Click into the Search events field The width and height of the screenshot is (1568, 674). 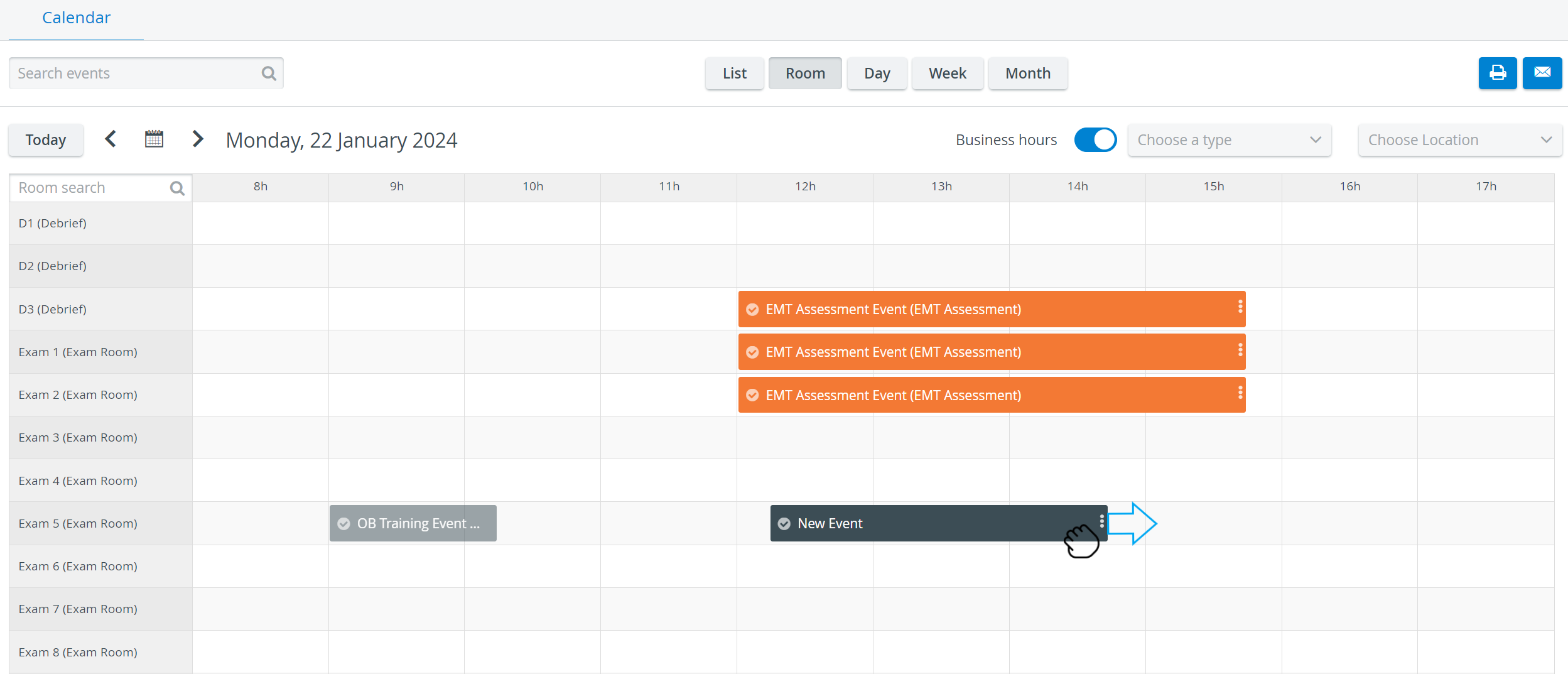(146, 73)
